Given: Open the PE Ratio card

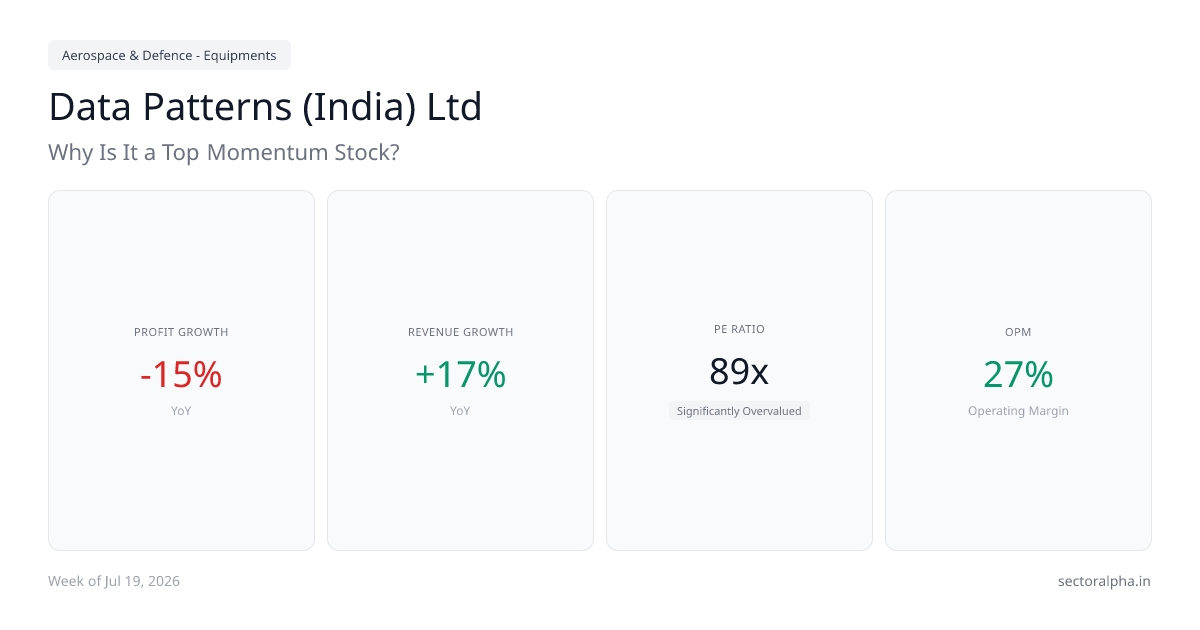Looking at the screenshot, I should click(739, 370).
